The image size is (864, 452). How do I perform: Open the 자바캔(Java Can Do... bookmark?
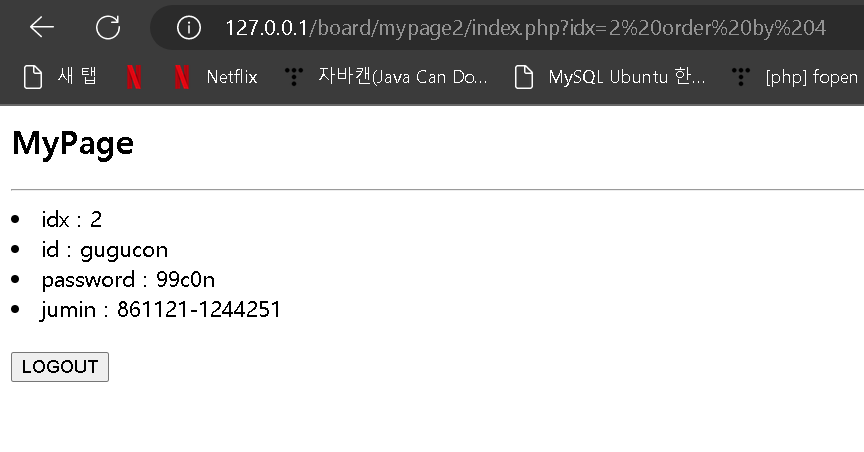(386, 77)
